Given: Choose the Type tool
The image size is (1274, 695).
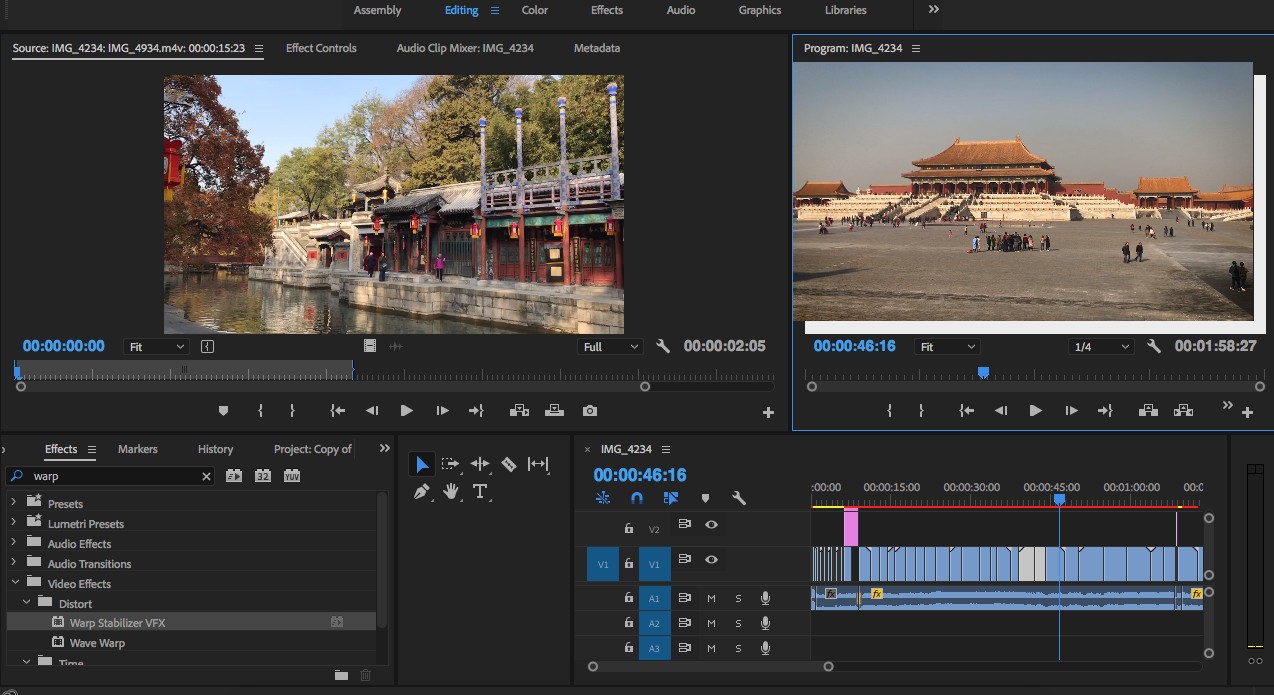Looking at the screenshot, I should click(x=480, y=491).
